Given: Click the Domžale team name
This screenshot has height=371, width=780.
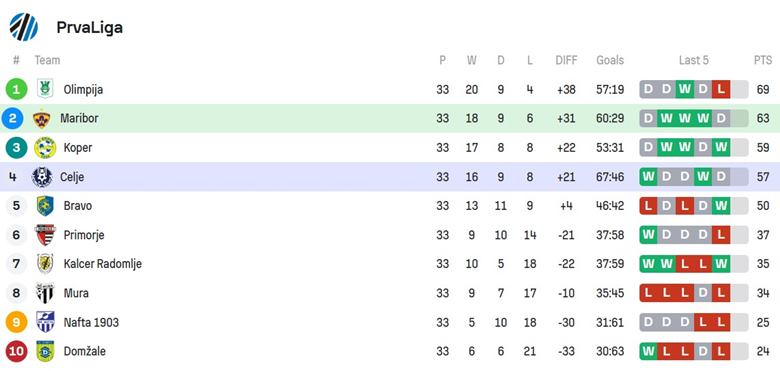Looking at the screenshot, I should click(85, 352).
